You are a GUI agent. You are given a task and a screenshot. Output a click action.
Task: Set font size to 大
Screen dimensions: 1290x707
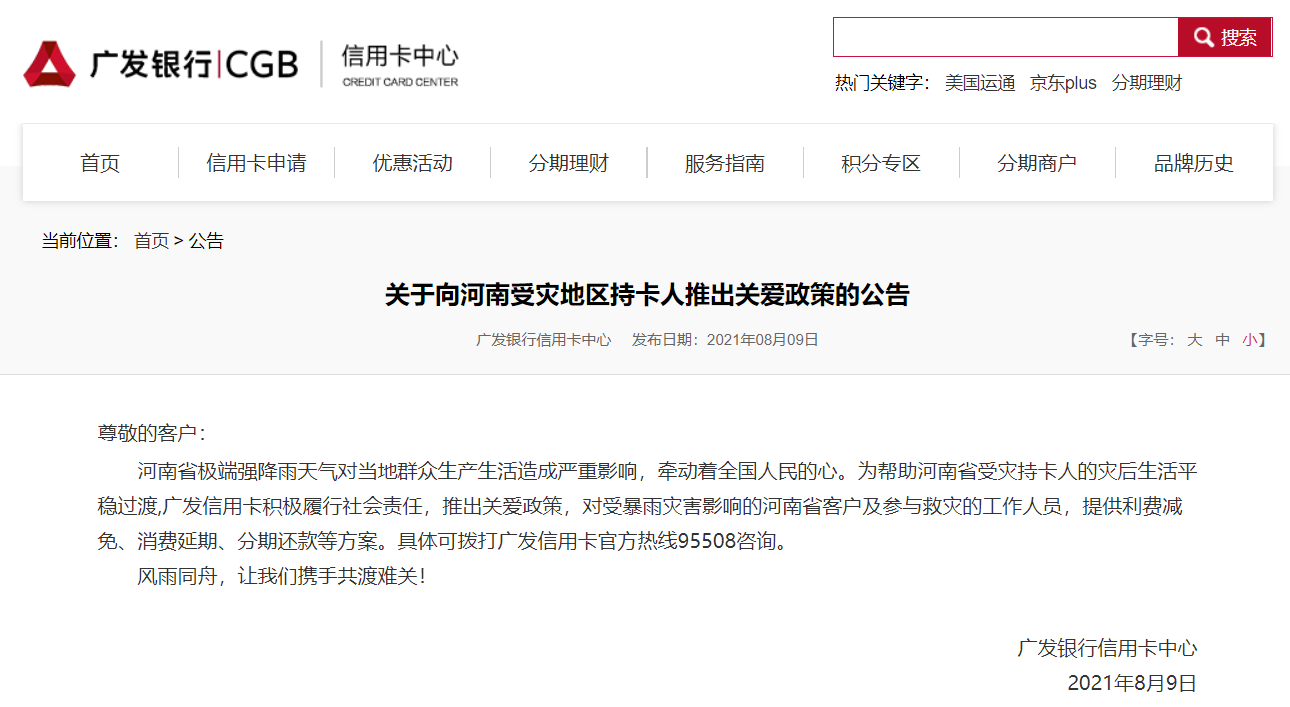click(1194, 340)
